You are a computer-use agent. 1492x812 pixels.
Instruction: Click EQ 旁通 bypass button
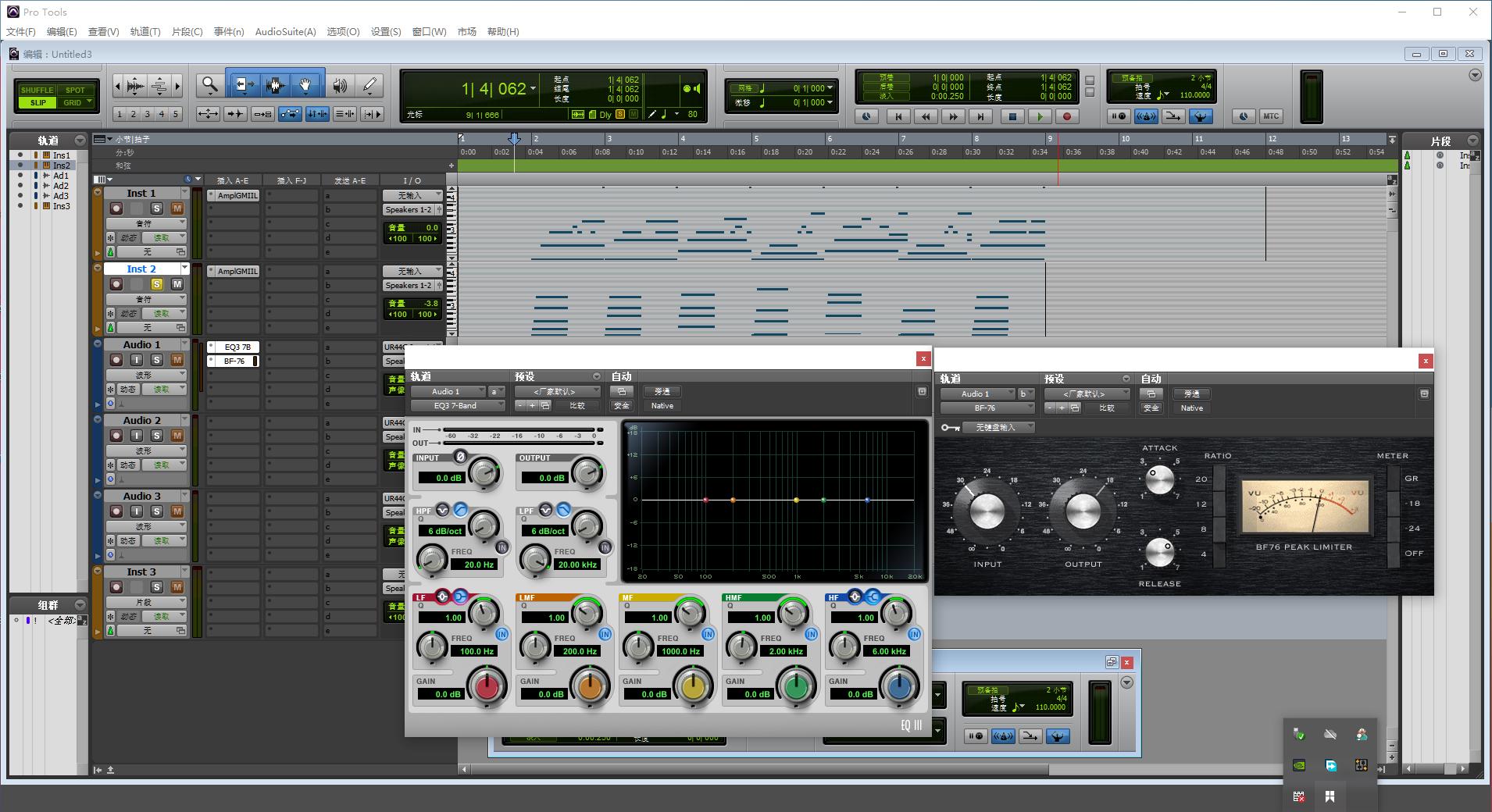pos(662,392)
